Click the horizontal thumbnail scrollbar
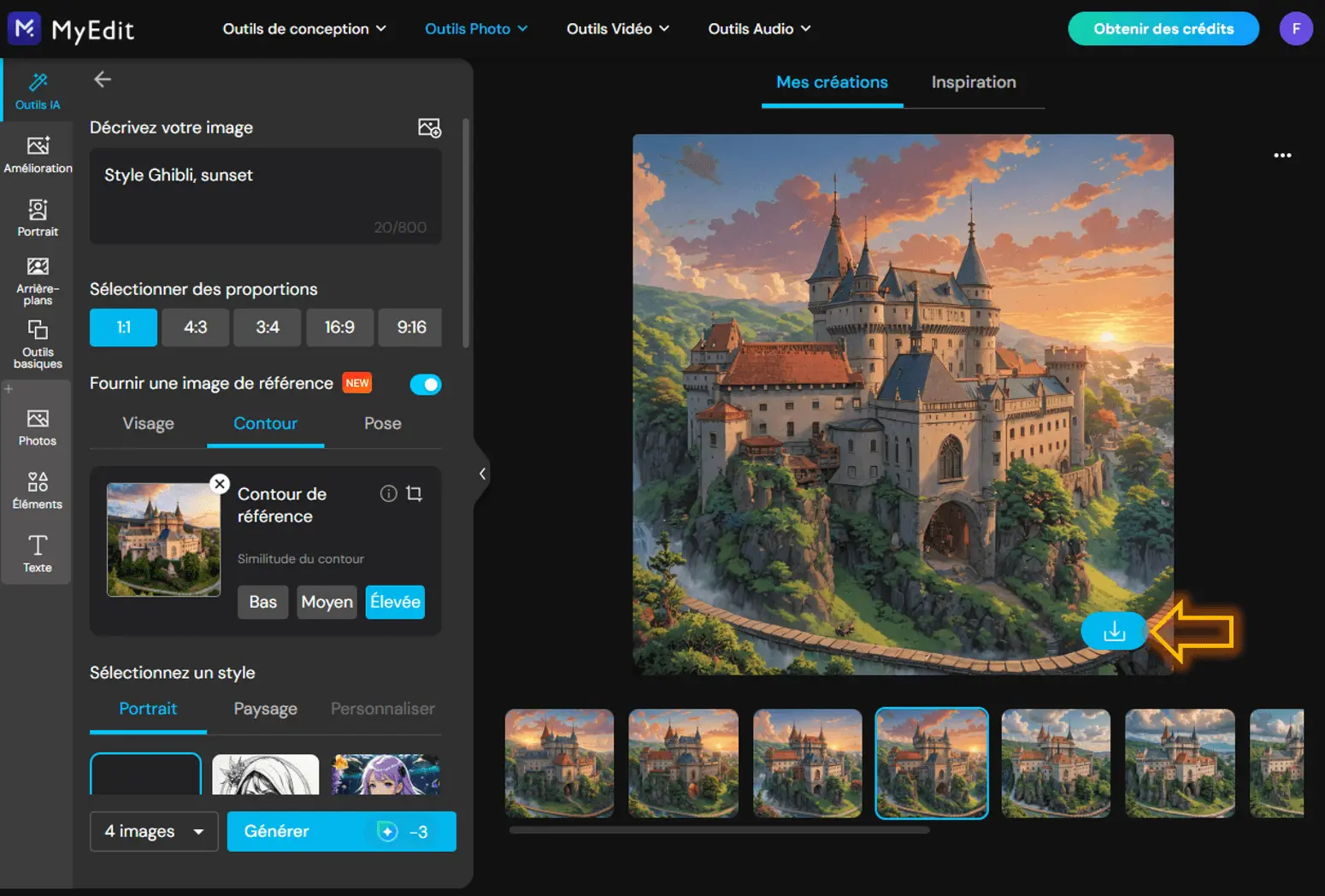 [x=719, y=829]
